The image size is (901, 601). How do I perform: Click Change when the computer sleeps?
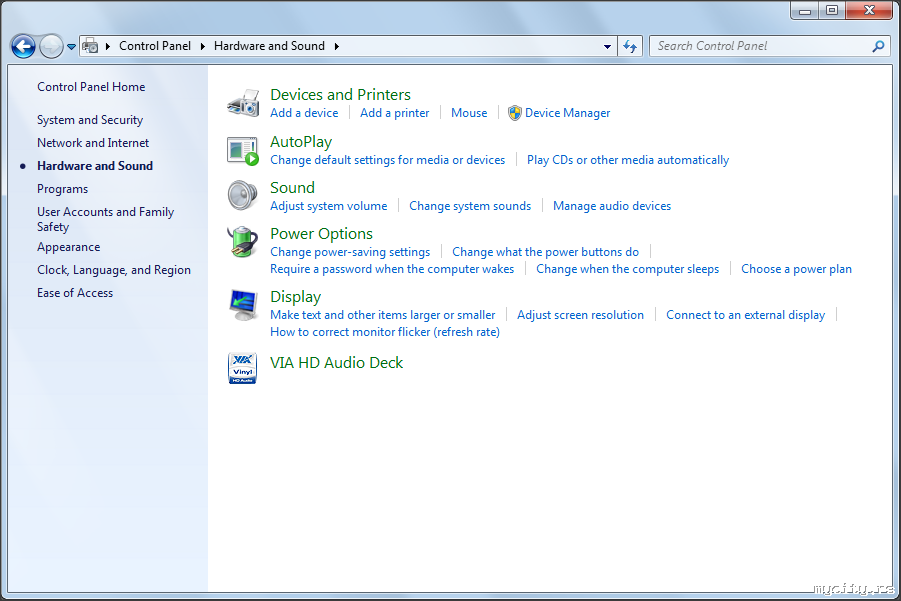627,269
